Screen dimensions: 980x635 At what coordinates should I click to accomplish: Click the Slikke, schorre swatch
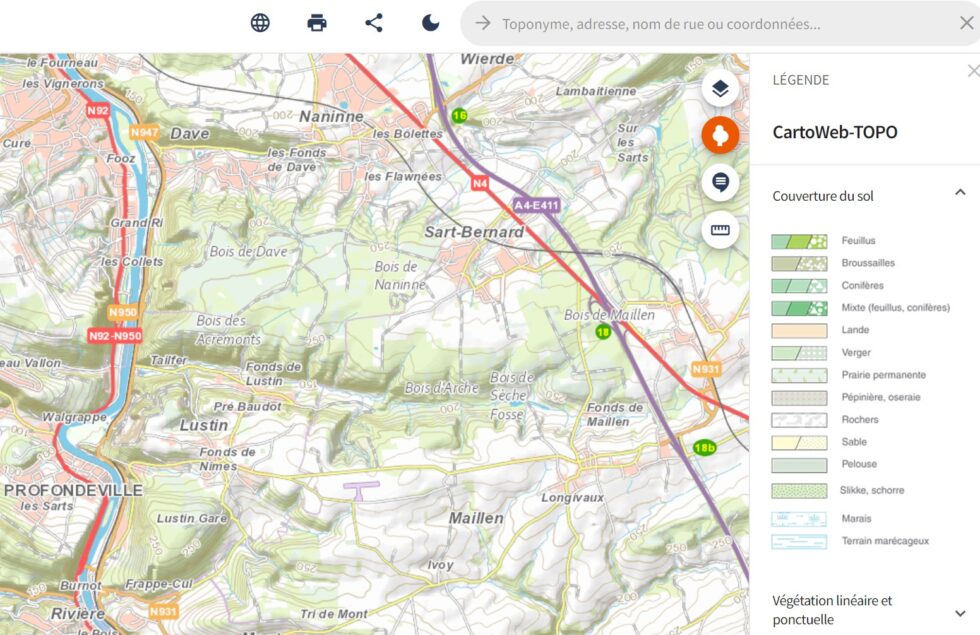pos(799,491)
